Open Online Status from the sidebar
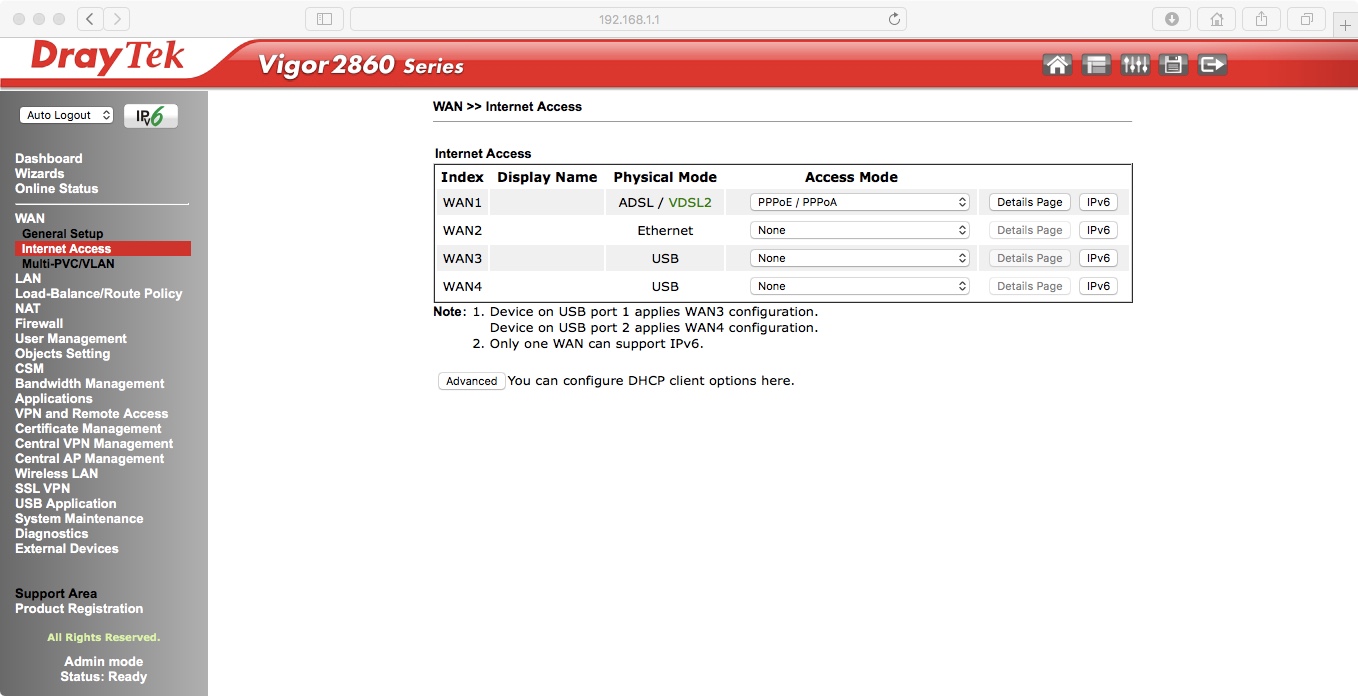Image resolution: width=1358 pixels, height=696 pixels. click(x=56, y=188)
